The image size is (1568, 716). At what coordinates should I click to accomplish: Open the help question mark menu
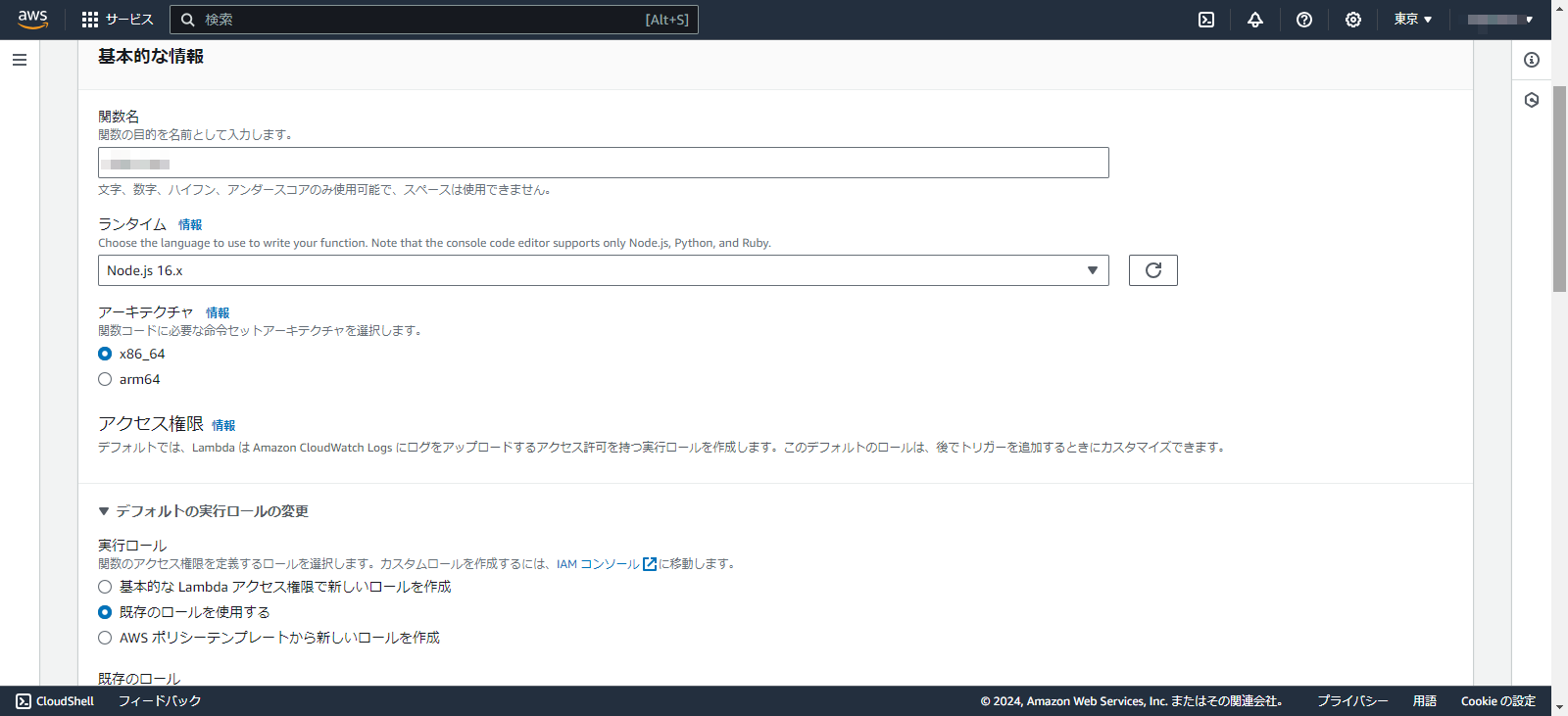click(1304, 20)
